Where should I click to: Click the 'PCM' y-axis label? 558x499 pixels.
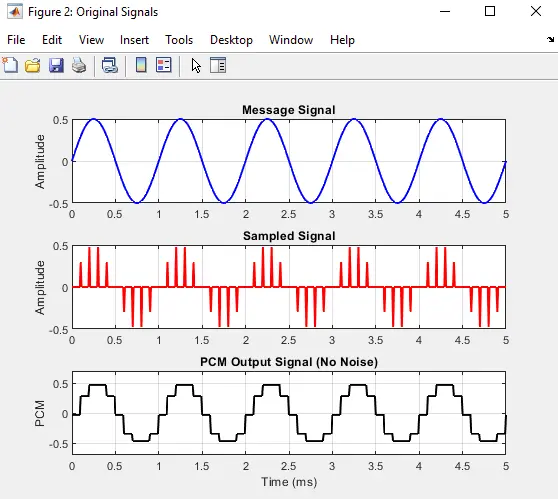click(x=40, y=413)
